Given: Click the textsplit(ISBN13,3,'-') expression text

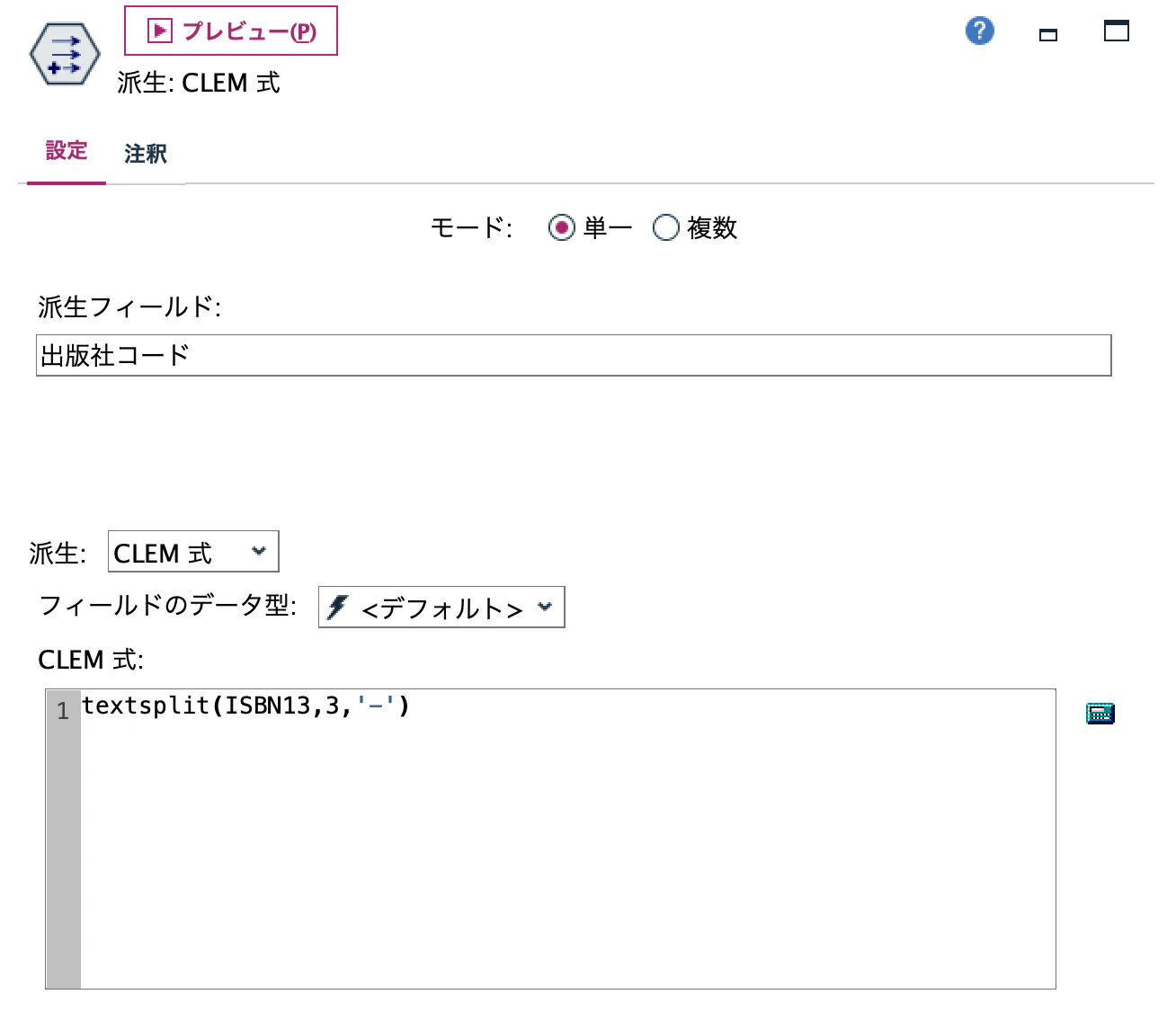Looking at the screenshot, I should pos(246,706).
